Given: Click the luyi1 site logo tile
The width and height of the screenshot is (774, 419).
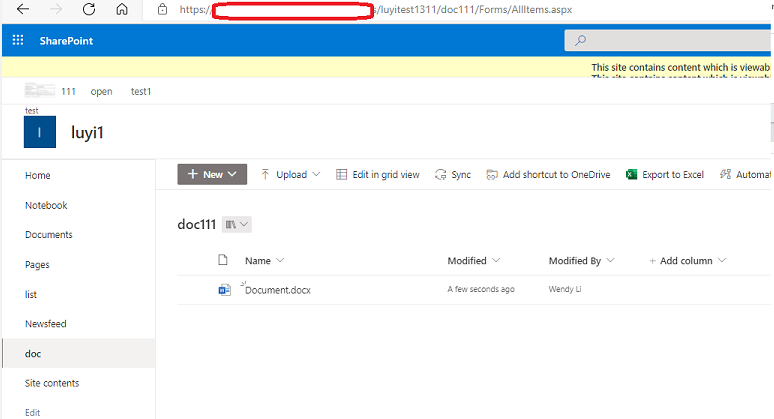Looking at the screenshot, I should [x=39, y=132].
